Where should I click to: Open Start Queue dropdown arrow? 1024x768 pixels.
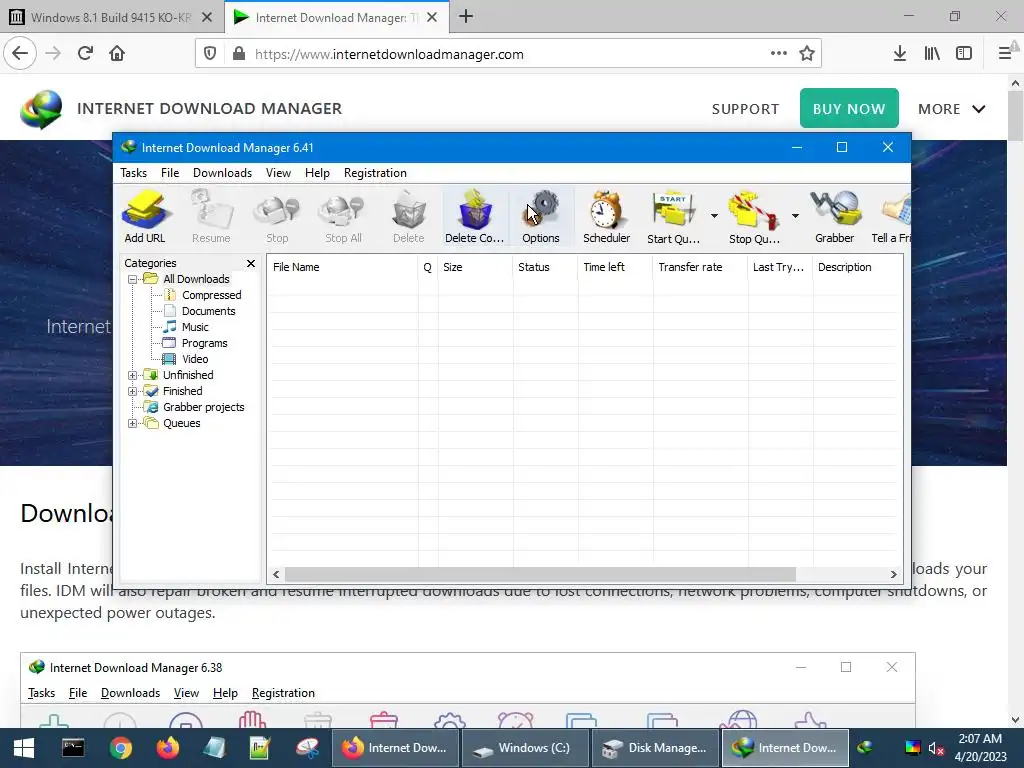pyautogui.click(x=714, y=216)
